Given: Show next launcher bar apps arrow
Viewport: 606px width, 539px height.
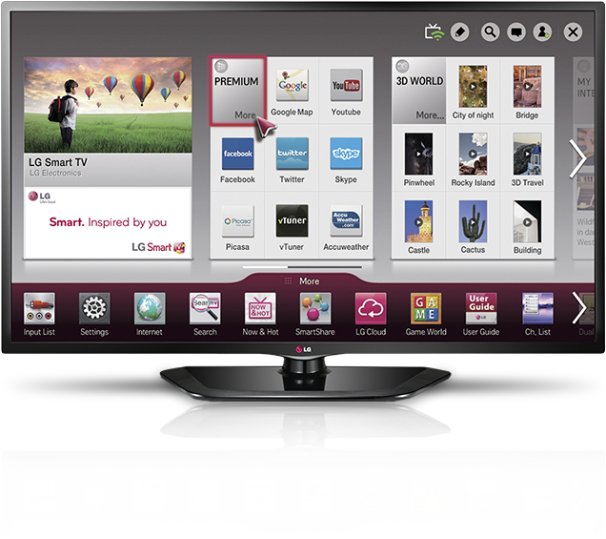Looking at the screenshot, I should (x=579, y=308).
